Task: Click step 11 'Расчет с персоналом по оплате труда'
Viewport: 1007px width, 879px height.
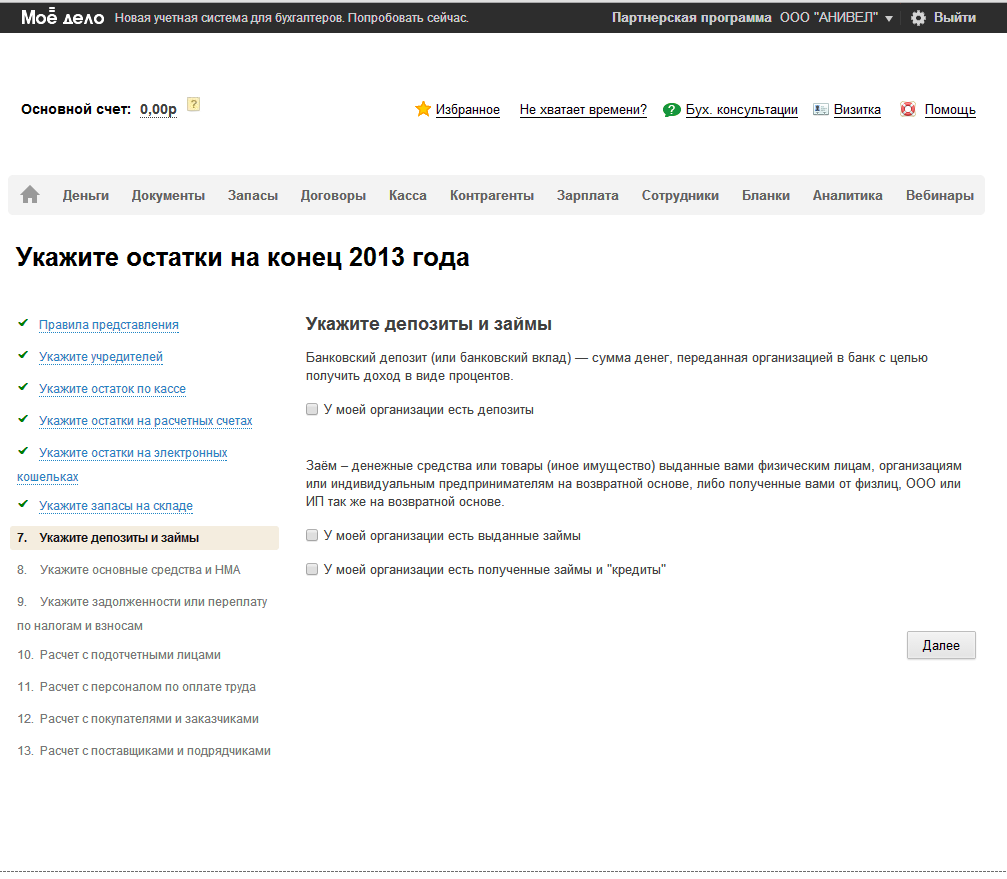Action: point(148,687)
